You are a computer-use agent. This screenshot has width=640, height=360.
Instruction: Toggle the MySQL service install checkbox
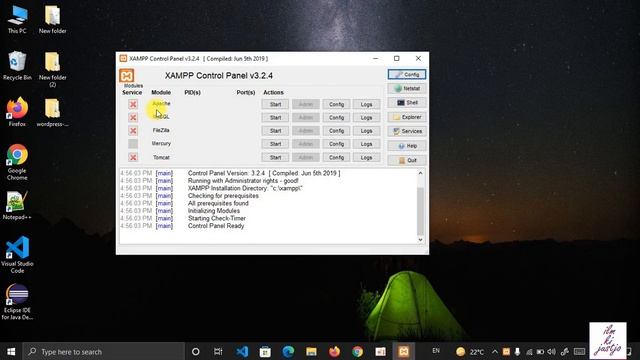[133, 118]
